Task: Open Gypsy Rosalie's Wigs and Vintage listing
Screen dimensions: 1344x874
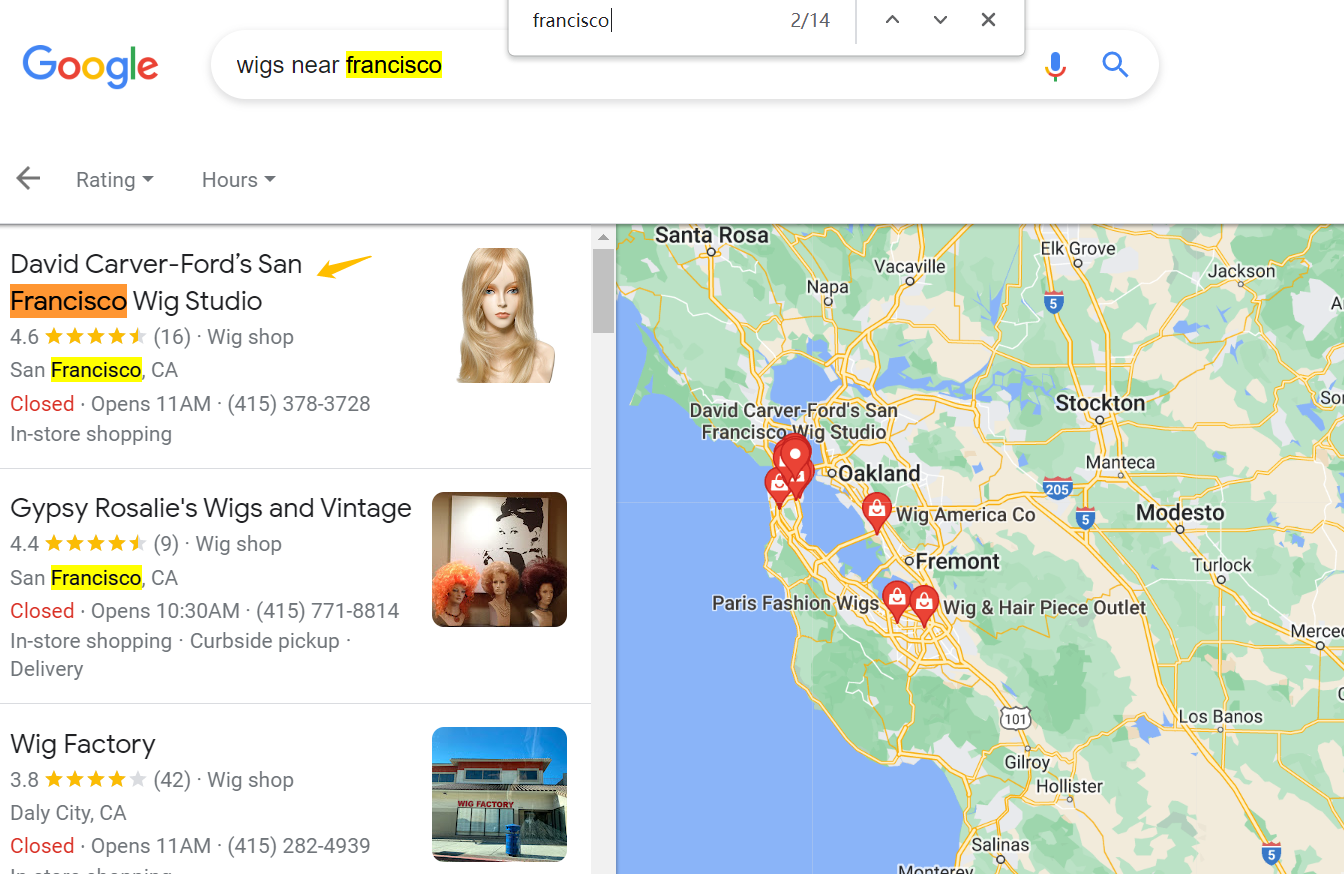Action: (x=211, y=508)
